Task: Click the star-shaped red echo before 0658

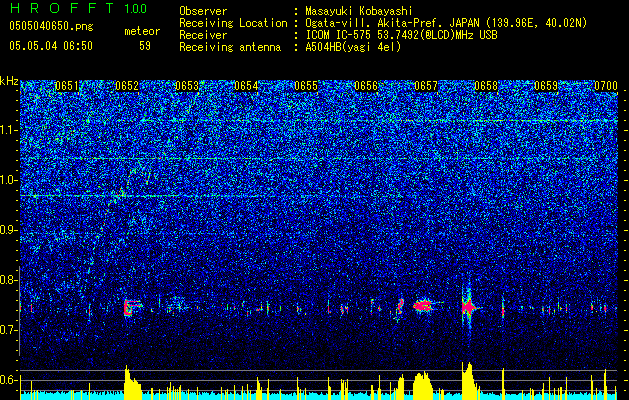Action: point(468,307)
